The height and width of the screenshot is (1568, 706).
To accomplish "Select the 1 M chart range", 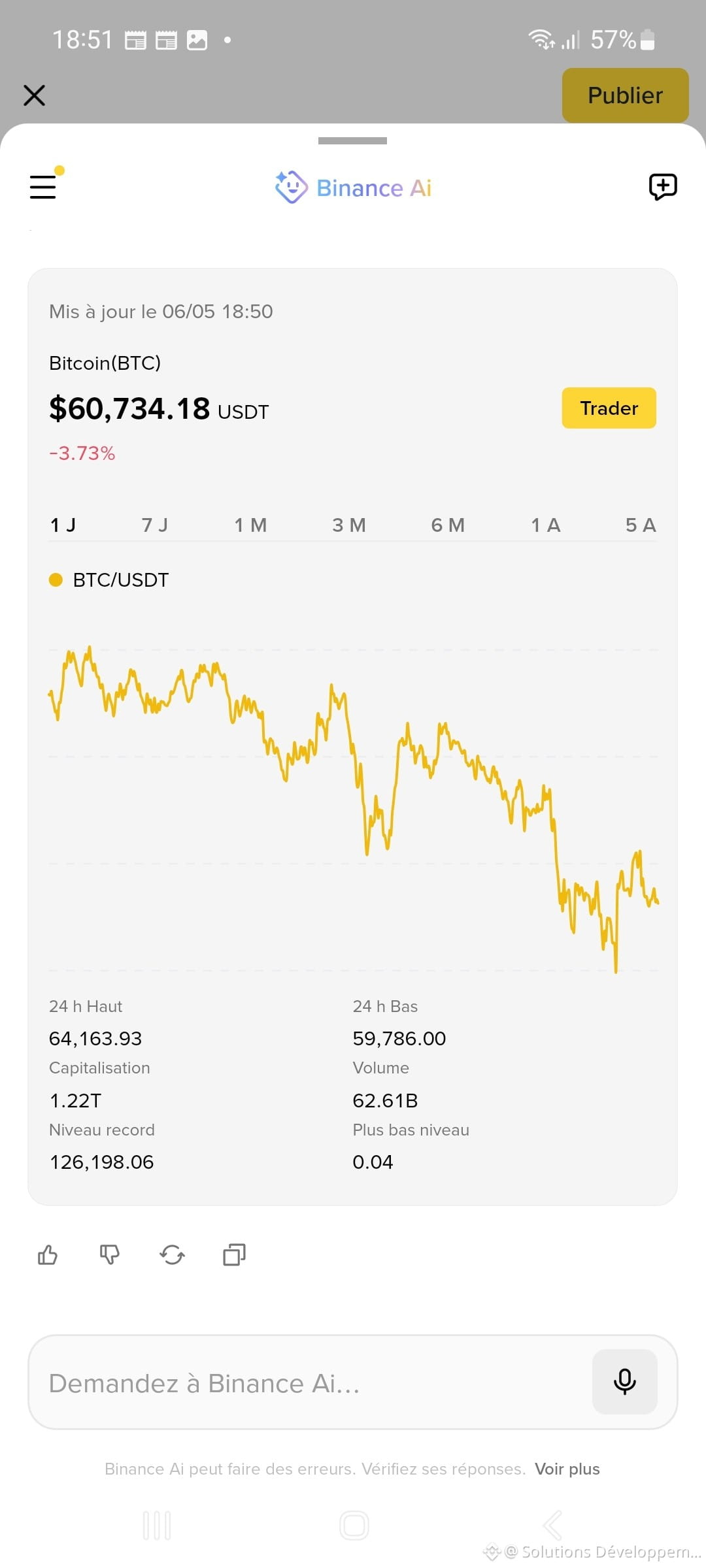I will point(250,525).
